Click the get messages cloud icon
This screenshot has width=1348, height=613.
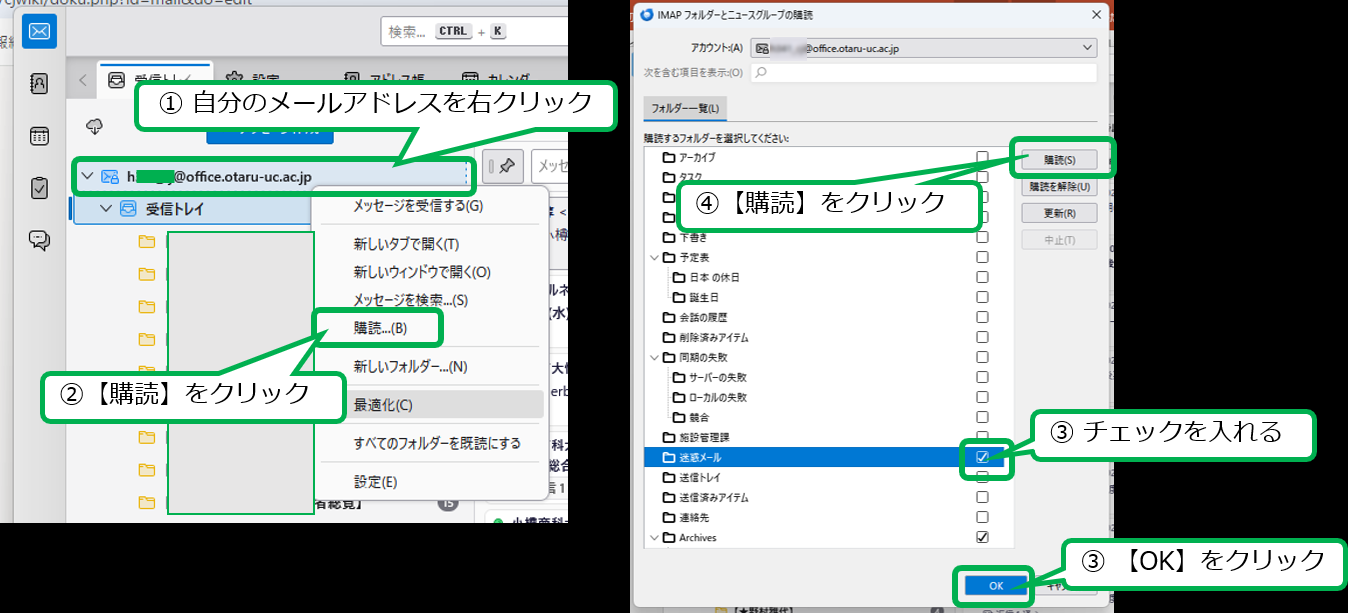95,127
